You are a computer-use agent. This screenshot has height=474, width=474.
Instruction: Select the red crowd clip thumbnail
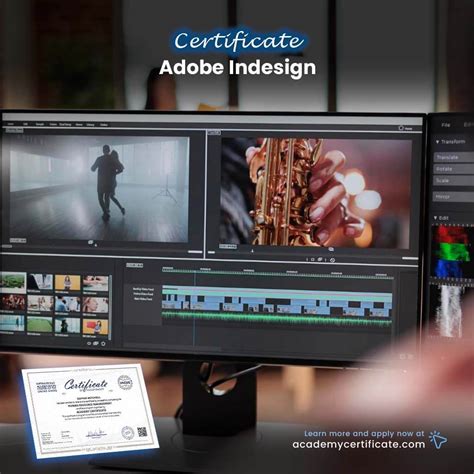click(x=12, y=303)
